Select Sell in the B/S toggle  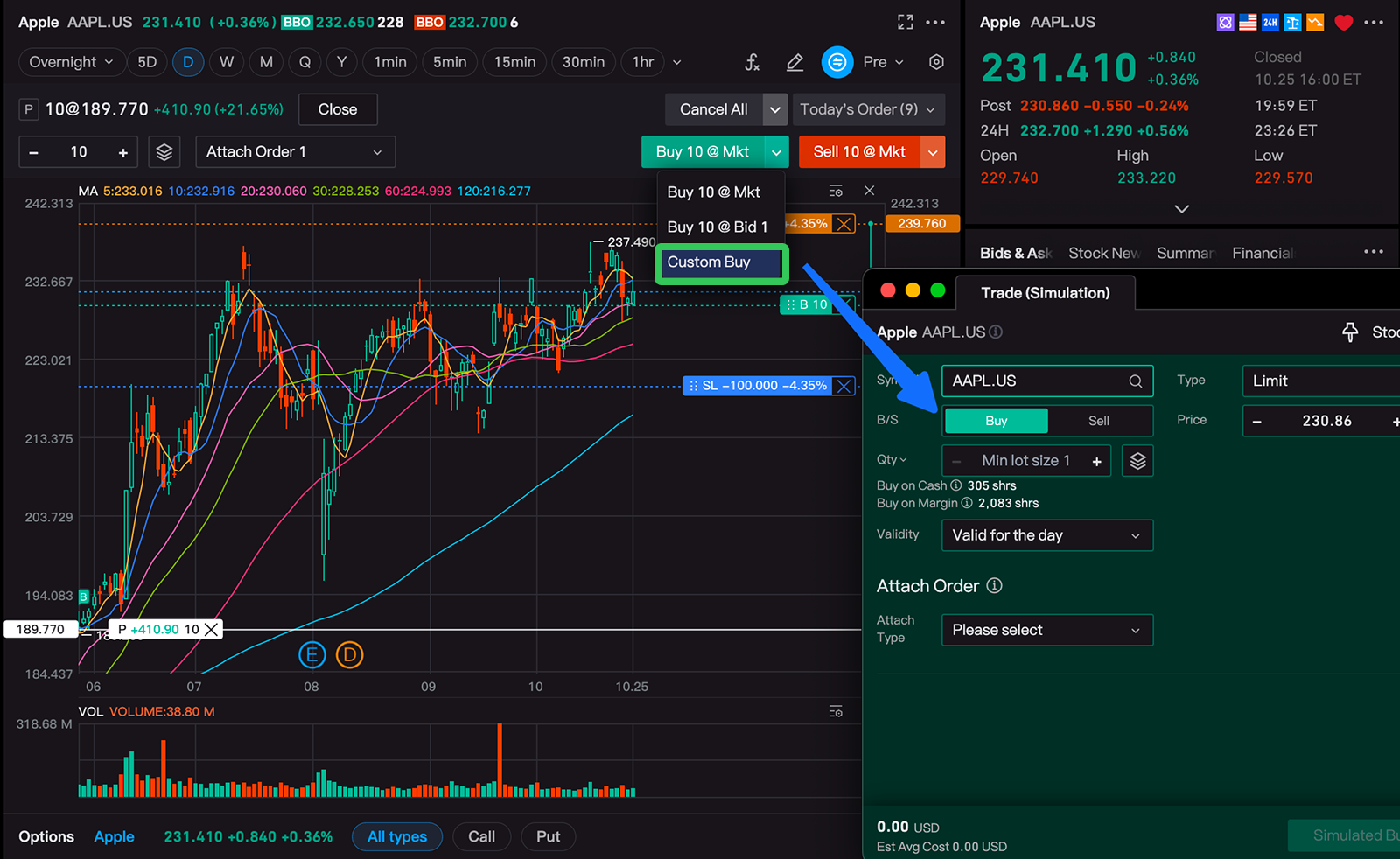coord(1099,421)
